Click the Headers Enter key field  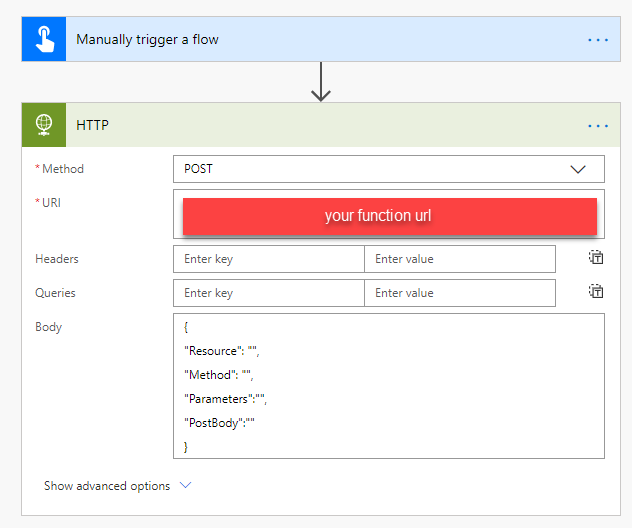[x=268, y=259]
